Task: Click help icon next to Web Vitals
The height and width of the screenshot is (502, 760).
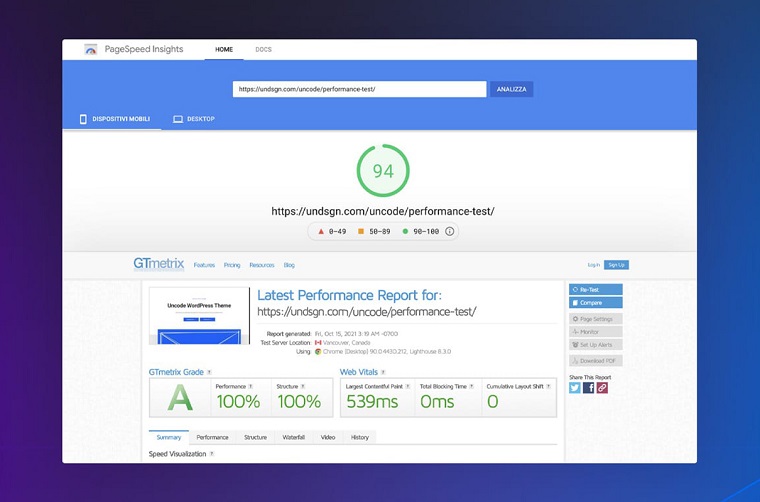Action: 383,372
